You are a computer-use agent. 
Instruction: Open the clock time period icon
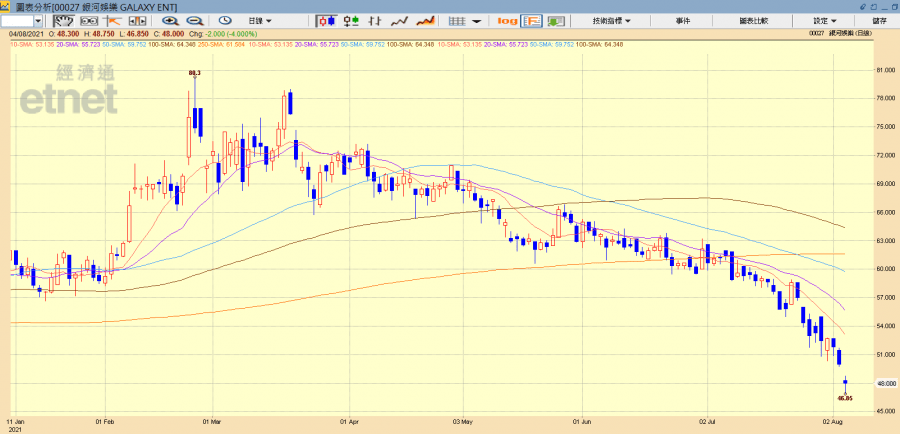click(x=224, y=20)
